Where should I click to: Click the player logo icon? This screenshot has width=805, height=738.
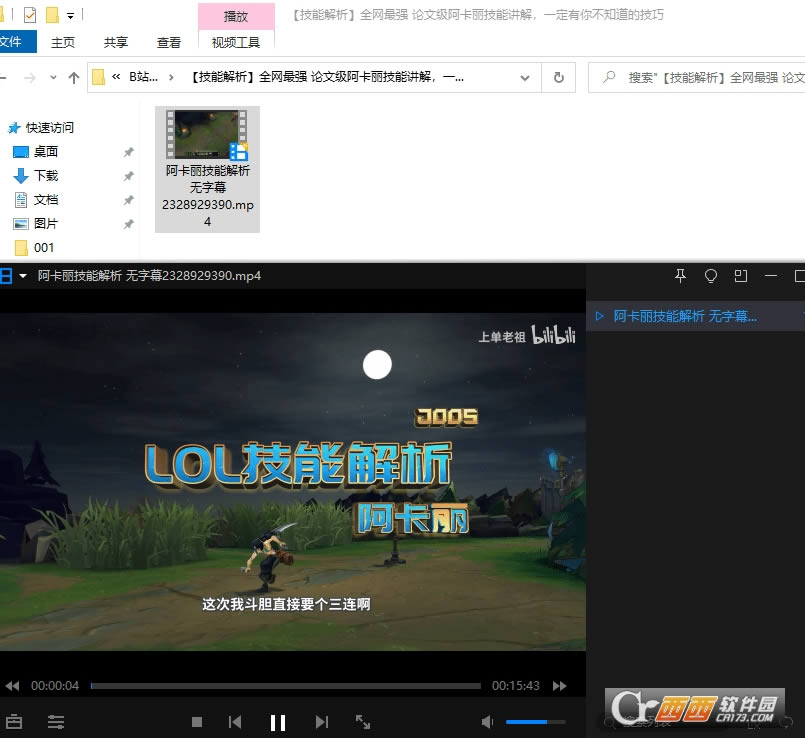(x=6, y=276)
